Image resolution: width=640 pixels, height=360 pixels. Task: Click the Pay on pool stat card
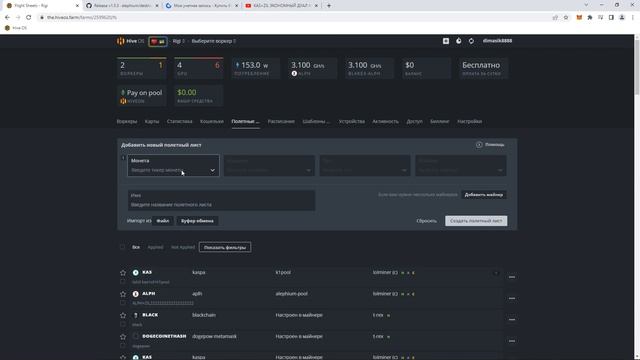pyautogui.click(x=142, y=96)
